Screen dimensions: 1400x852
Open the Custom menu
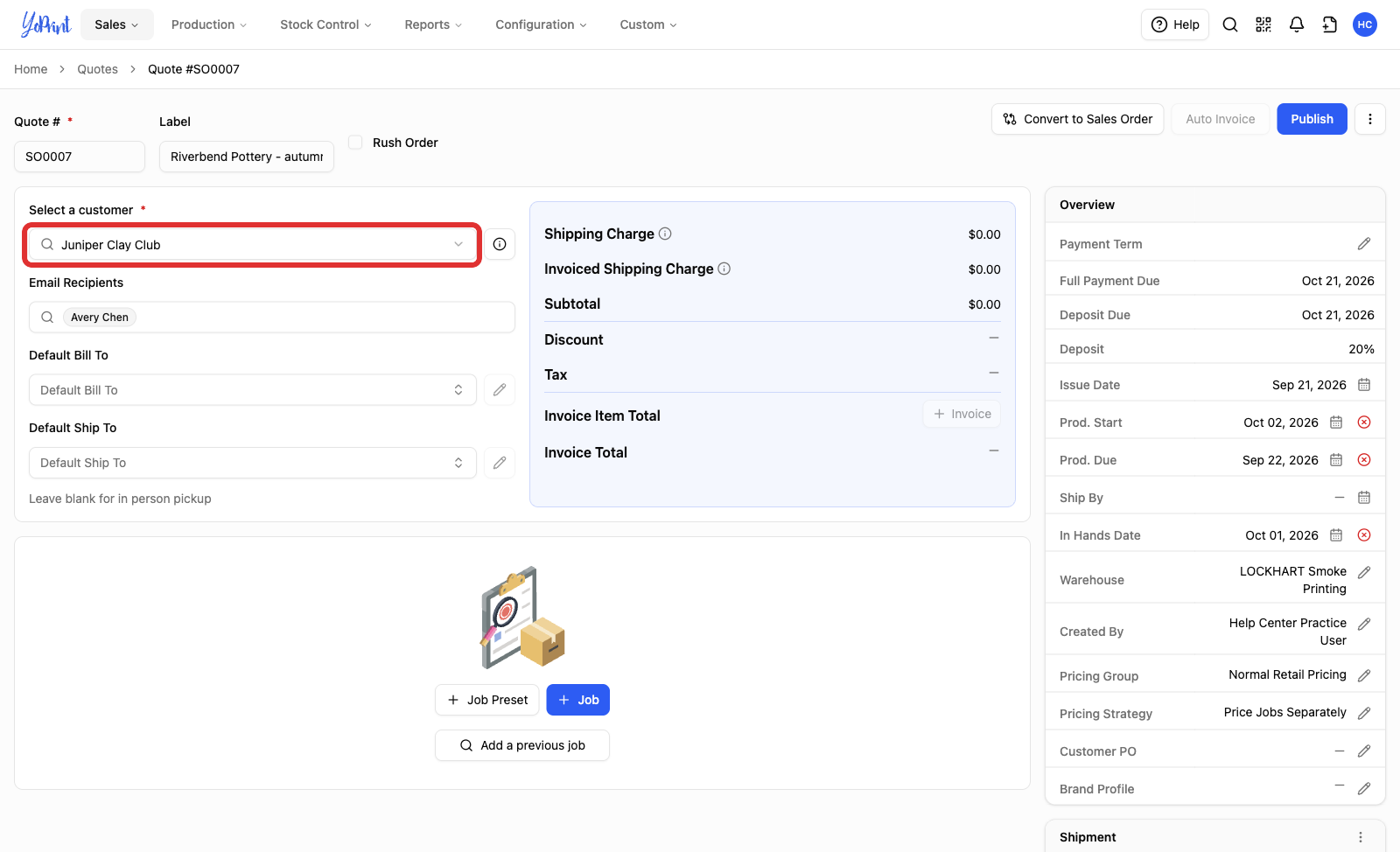coord(648,24)
